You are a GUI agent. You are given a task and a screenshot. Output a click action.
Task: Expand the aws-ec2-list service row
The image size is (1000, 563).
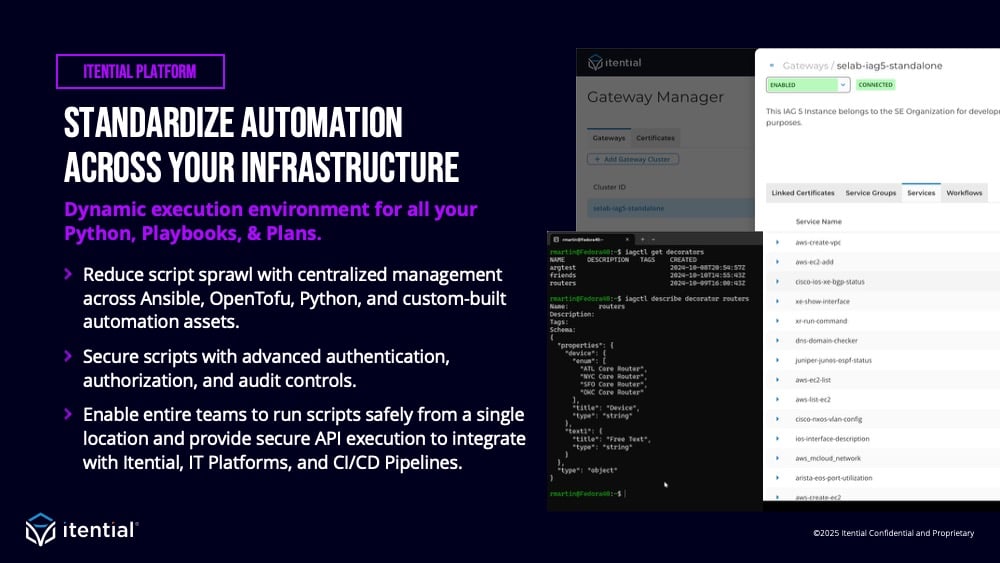777,380
